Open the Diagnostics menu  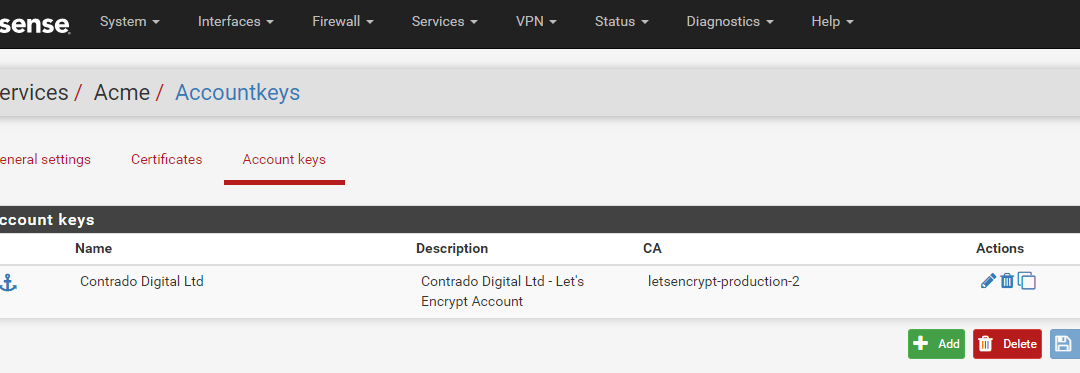point(729,21)
